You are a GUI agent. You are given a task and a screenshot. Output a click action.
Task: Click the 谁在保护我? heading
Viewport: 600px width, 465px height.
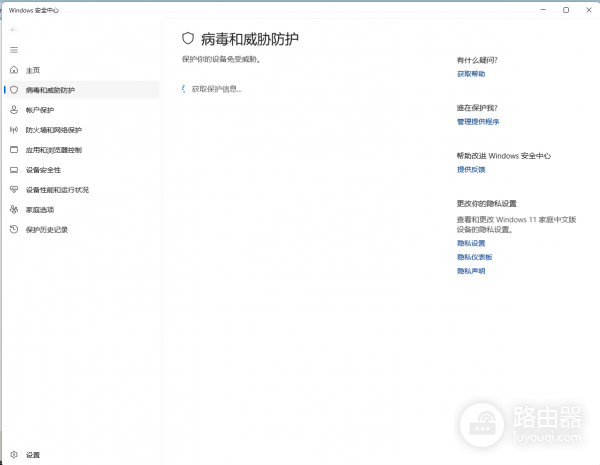pos(477,108)
